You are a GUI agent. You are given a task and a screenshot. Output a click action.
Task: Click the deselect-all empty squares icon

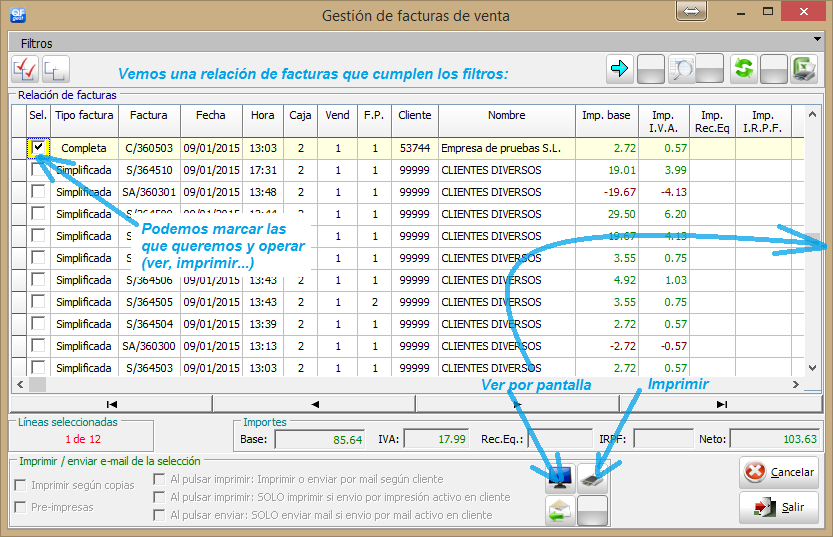55,69
